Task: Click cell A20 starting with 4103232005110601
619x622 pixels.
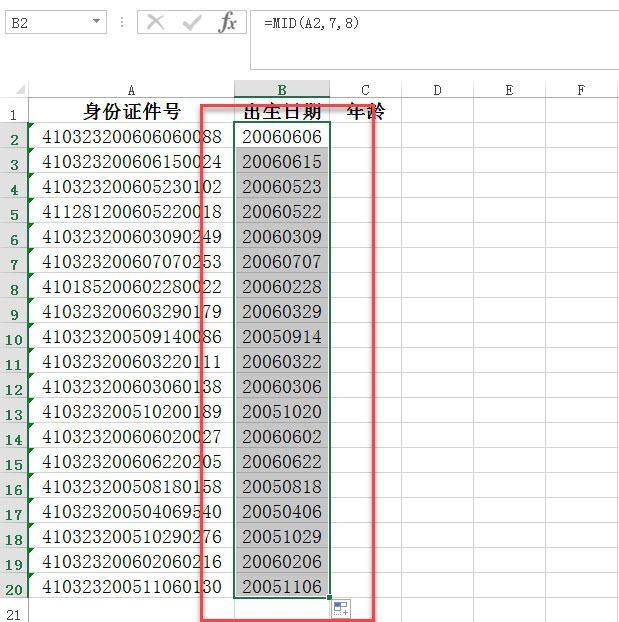Action: (x=131, y=586)
